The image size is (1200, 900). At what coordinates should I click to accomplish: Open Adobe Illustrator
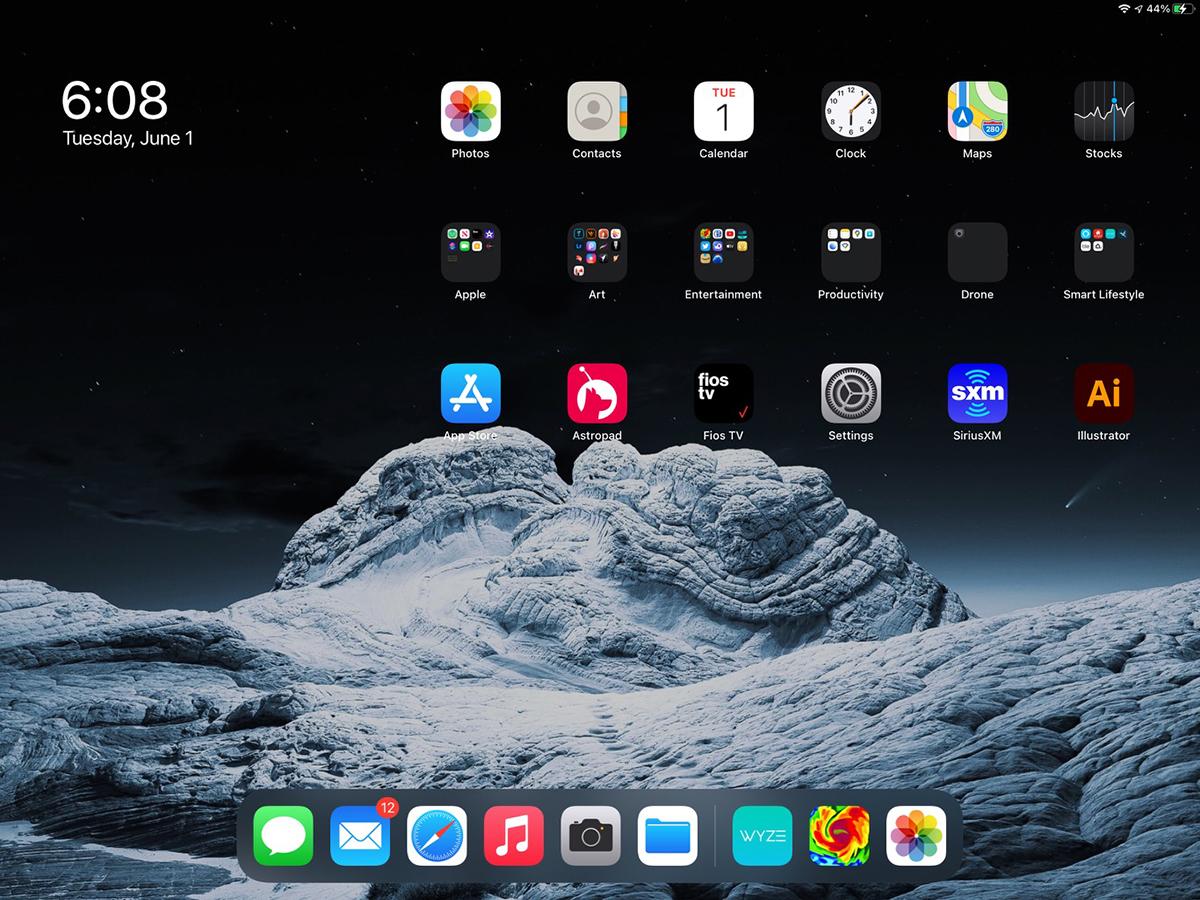click(x=1104, y=393)
